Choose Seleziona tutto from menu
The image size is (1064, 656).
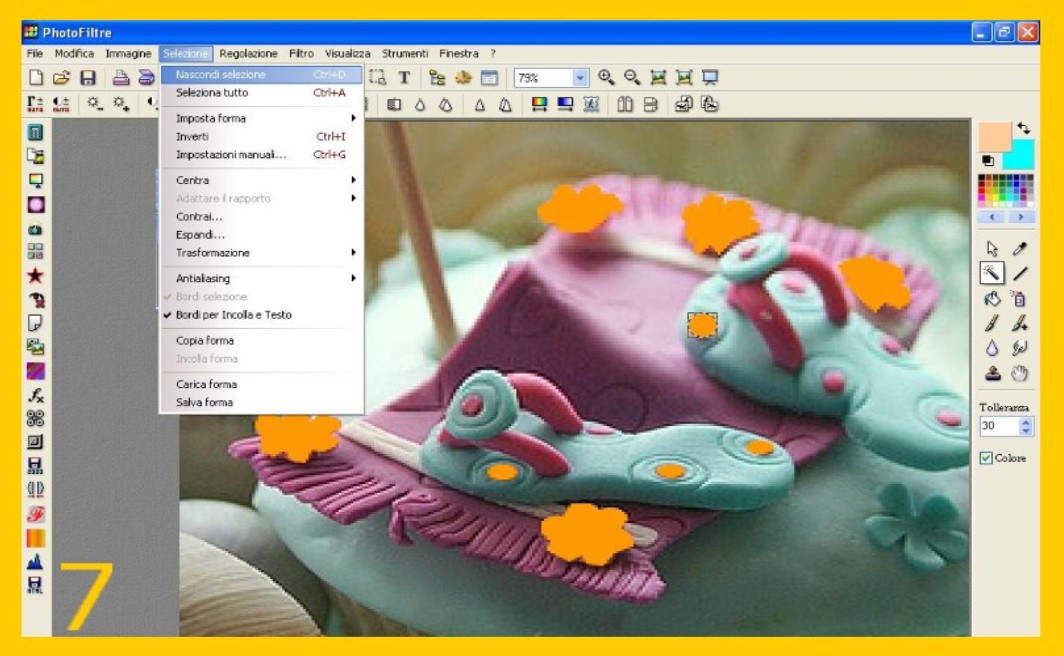pyautogui.click(x=212, y=93)
